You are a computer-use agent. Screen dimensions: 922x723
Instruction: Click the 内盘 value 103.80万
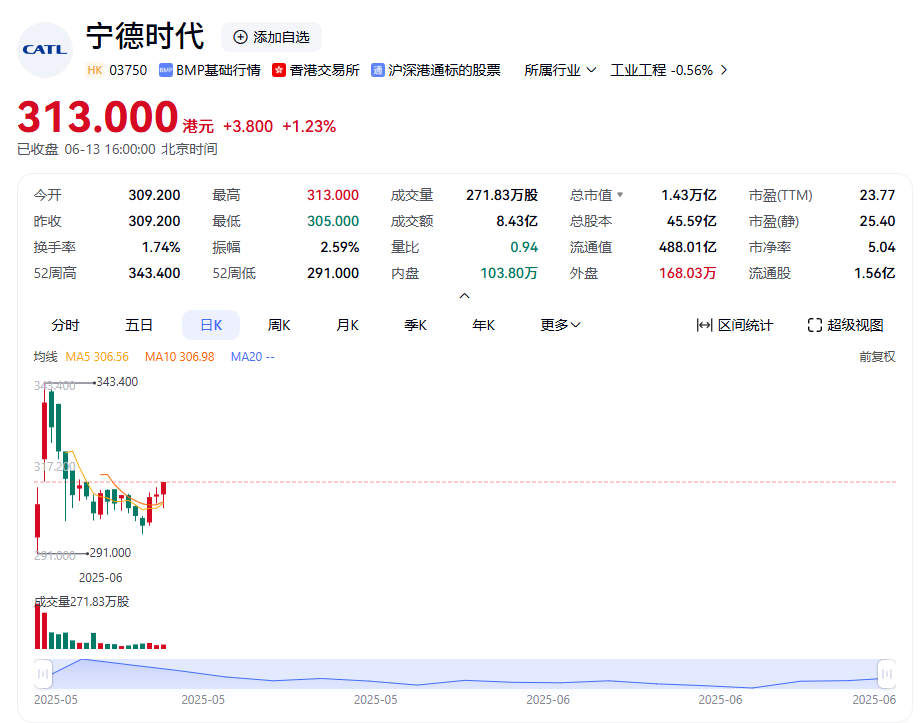(x=509, y=273)
